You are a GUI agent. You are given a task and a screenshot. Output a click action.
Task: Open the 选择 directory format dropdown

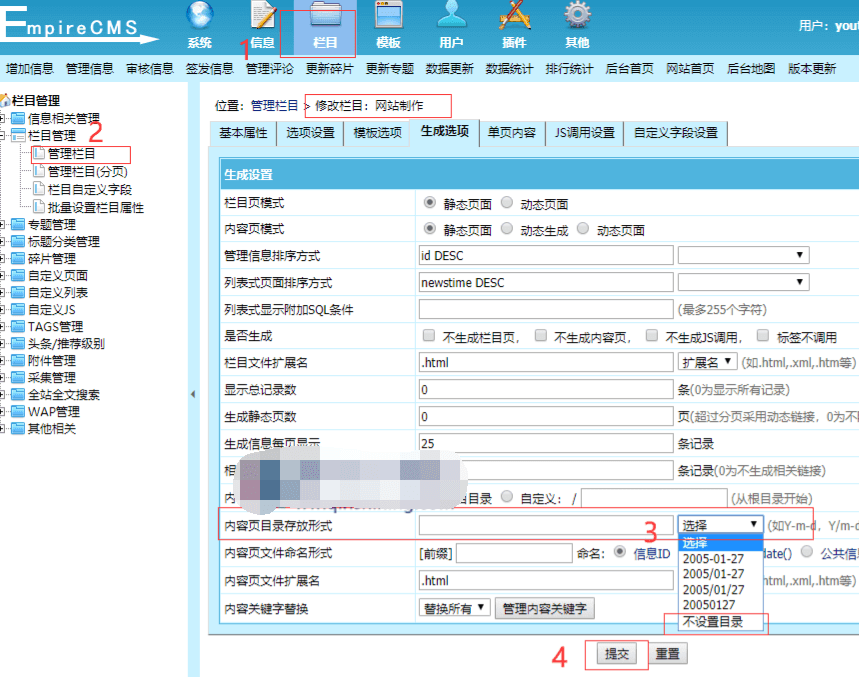[719, 522]
